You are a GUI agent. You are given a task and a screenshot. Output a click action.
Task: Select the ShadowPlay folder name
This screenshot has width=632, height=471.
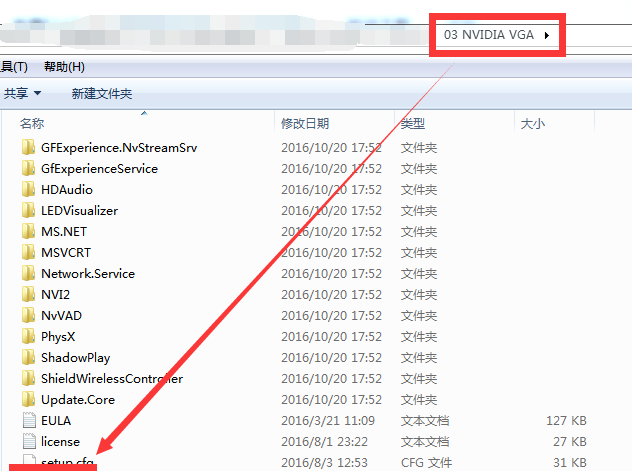click(75, 358)
